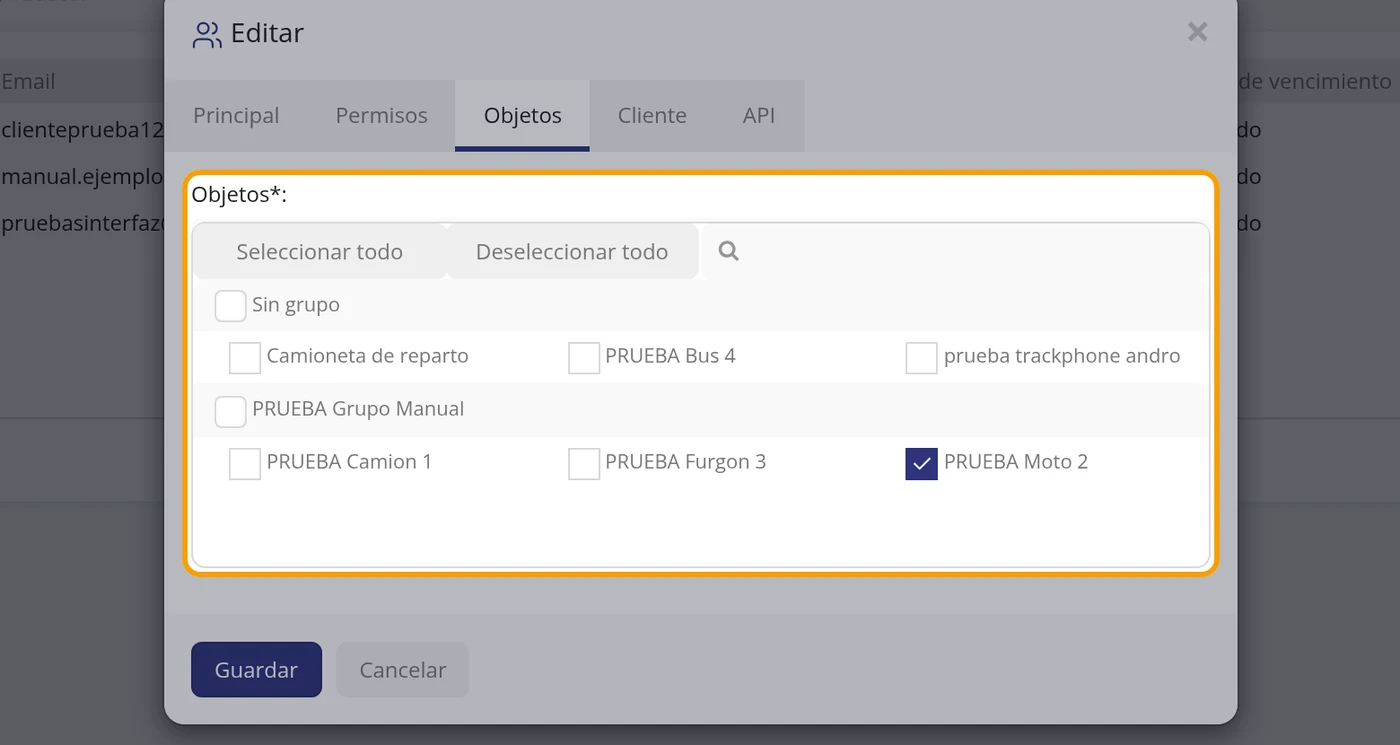This screenshot has height=745, width=1400.
Task: Tick the PRUEBA Bus 4 checkbox
Action: pyautogui.click(x=584, y=357)
